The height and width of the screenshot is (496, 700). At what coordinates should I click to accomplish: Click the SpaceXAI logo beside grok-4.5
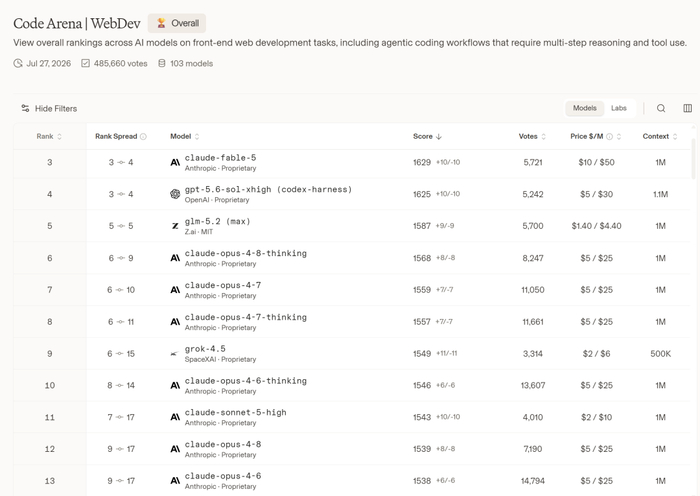[x=175, y=354]
